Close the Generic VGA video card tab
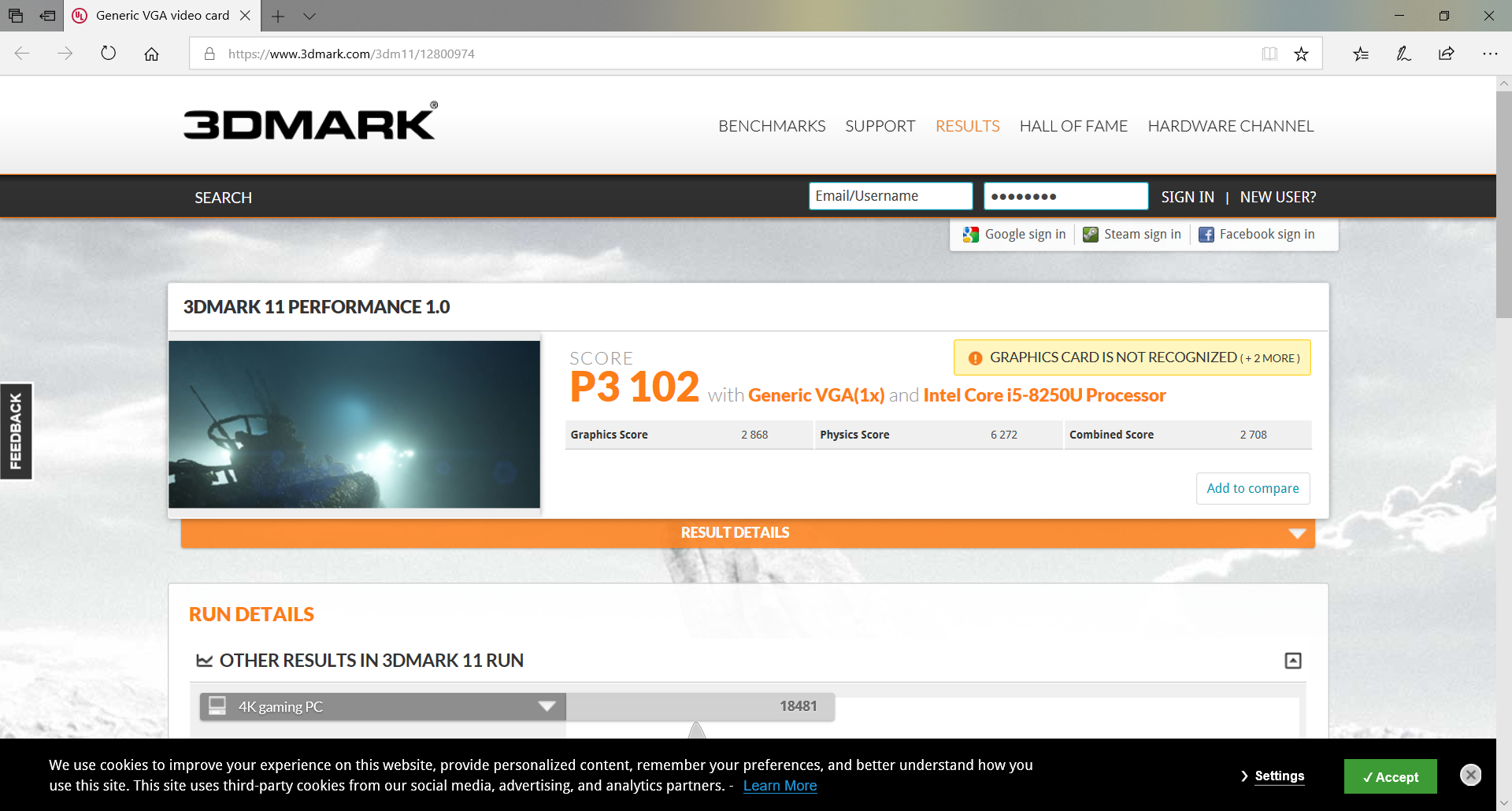Screen dimensions: 1512x811 pos(245,16)
